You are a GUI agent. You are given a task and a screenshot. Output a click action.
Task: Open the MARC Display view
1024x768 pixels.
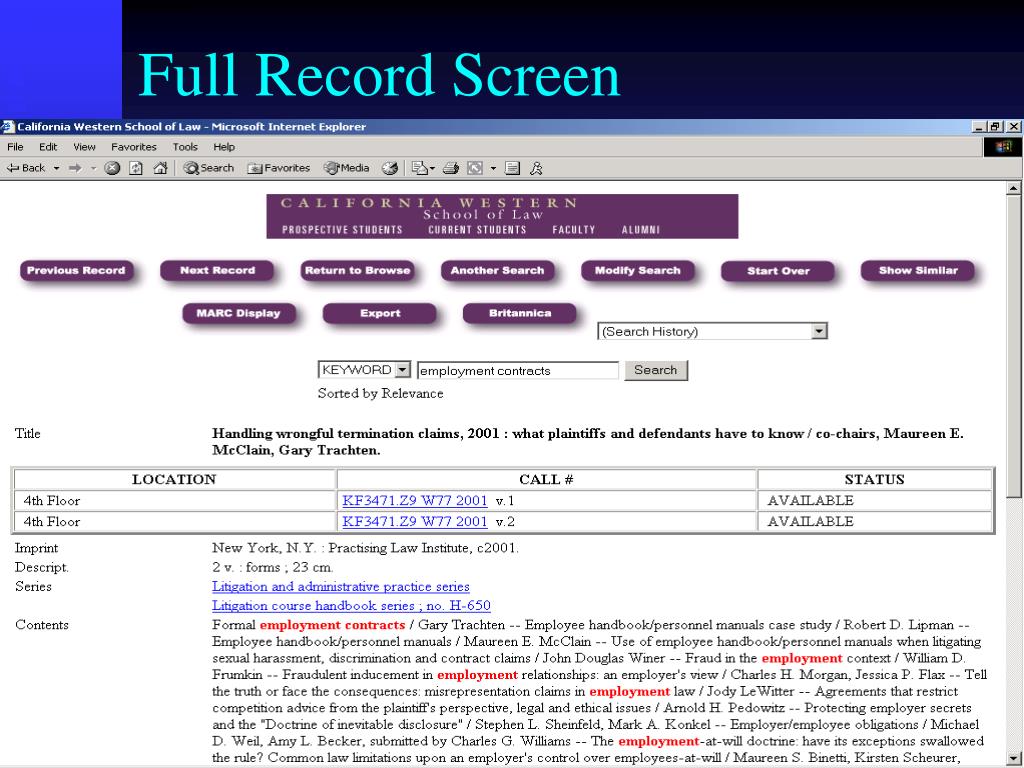tap(239, 313)
